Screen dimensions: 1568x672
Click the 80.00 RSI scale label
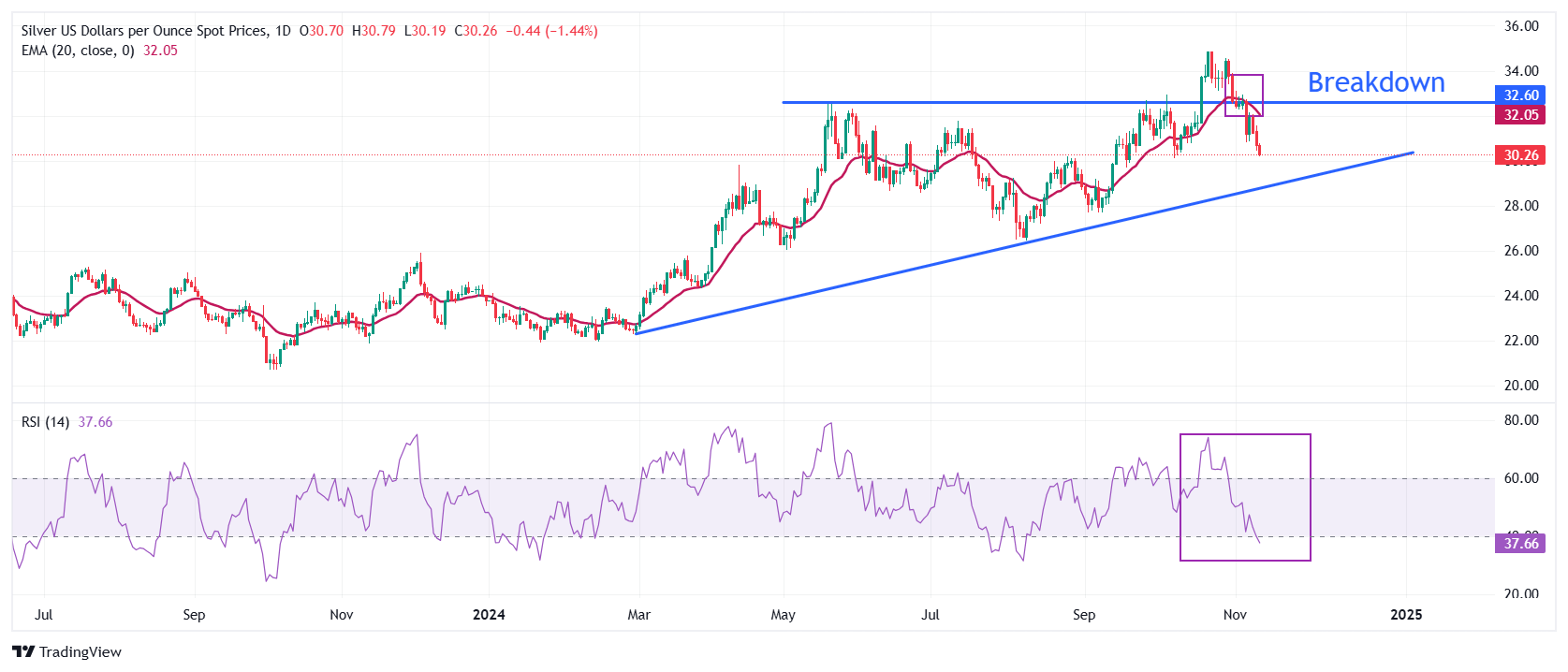1521,420
